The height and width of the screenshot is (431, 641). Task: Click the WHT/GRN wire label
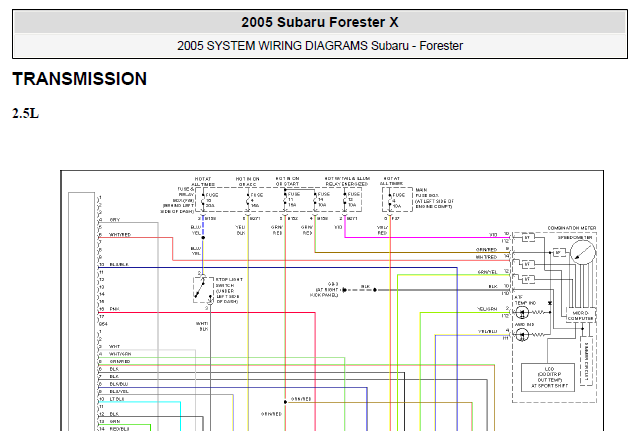point(120,354)
